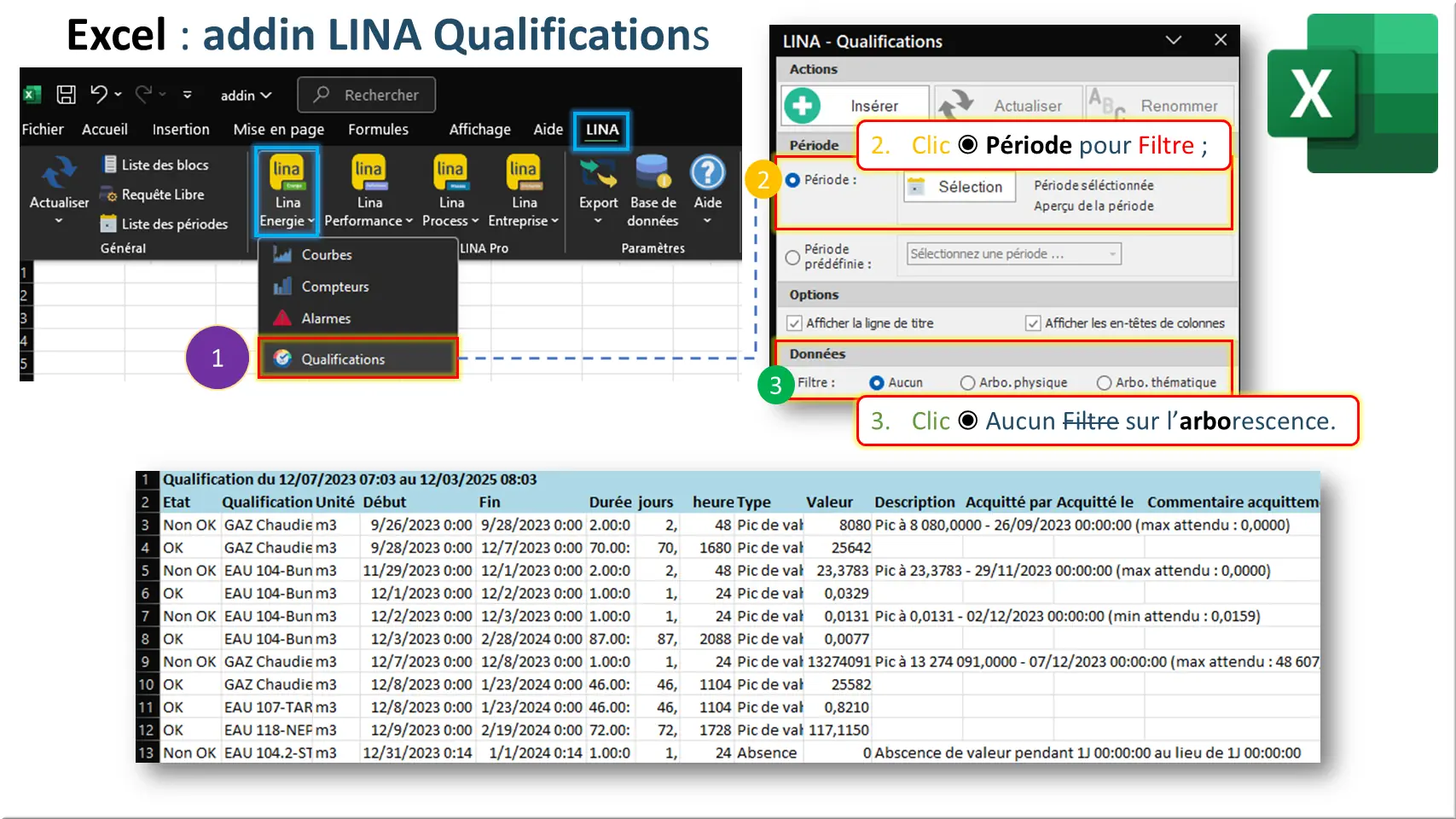The image size is (1456, 819).
Task: Select cell Qualification du 12/07/2023 title
Action: click(350, 479)
